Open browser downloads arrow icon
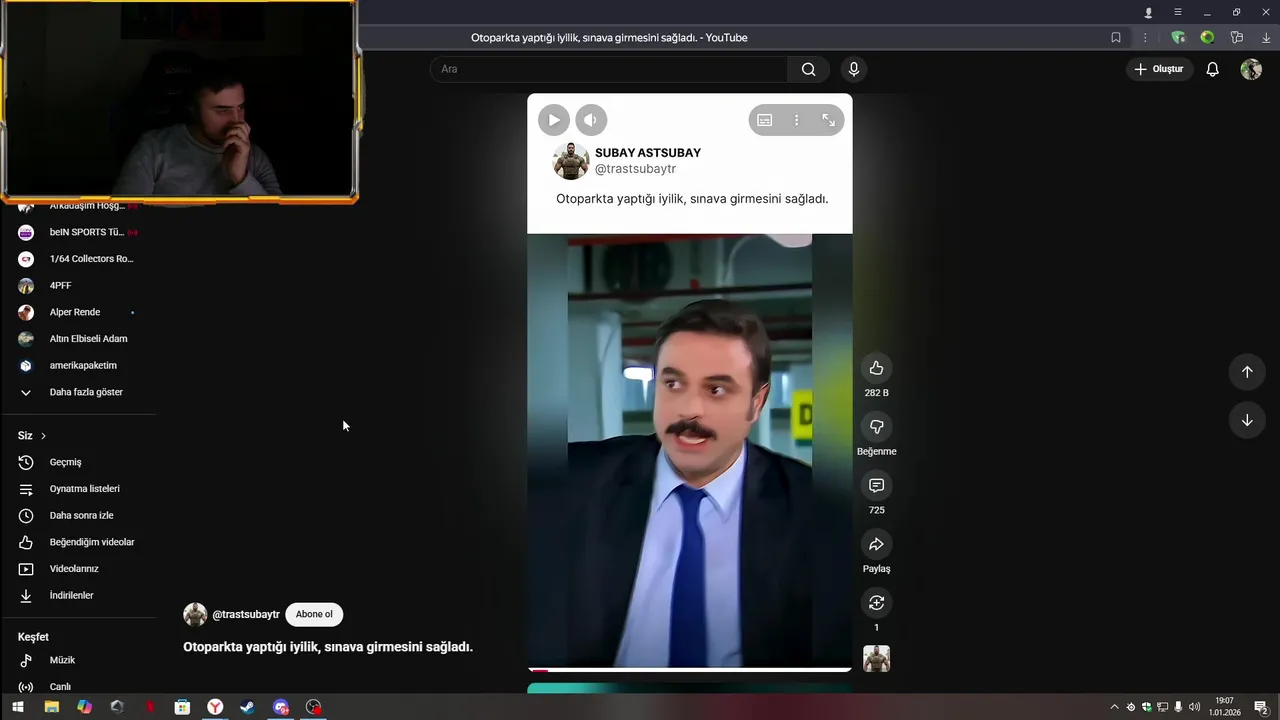The height and width of the screenshot is (720, 1280). click(1266, 38)
